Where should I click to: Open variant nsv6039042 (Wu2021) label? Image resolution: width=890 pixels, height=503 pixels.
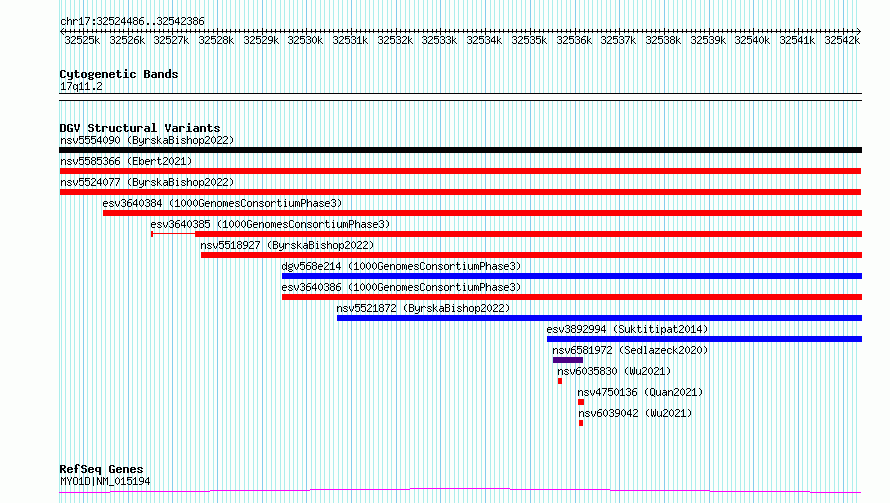tap(635, 413)
